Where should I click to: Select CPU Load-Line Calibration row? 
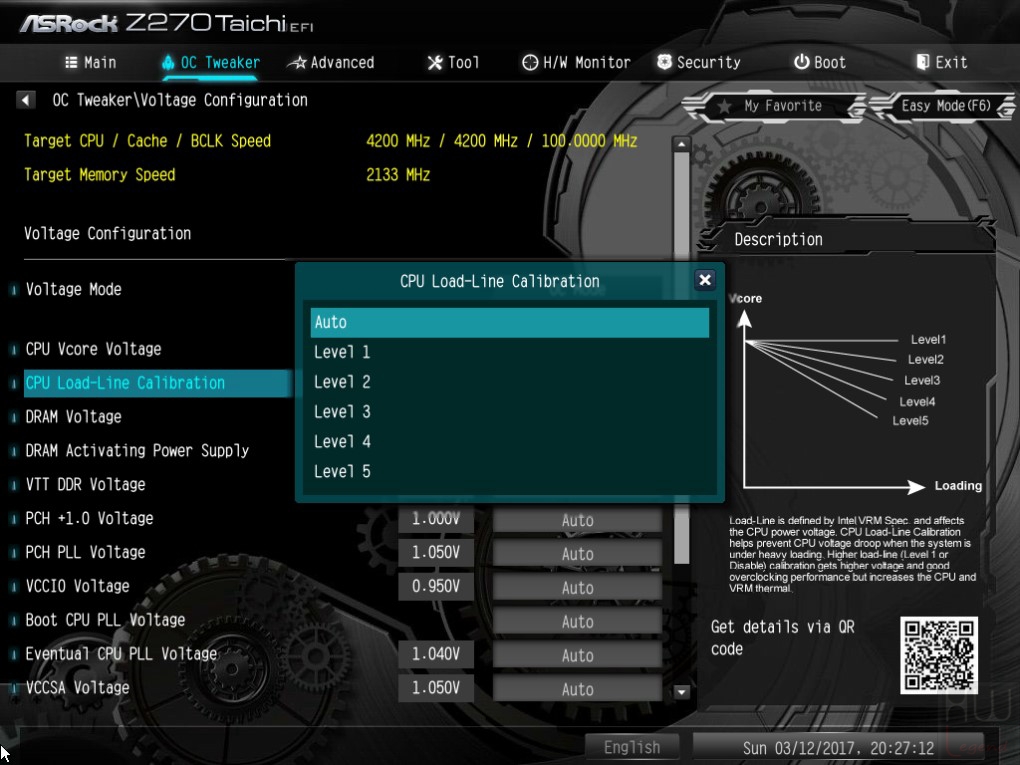pyautogui.click(x=156, y=383)
